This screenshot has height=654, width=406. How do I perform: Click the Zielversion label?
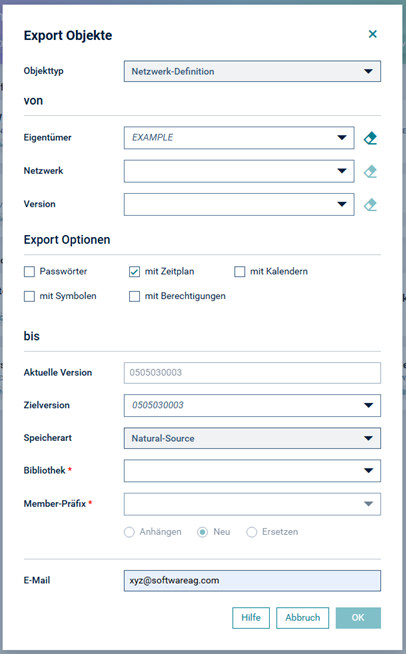pos(47,405)
